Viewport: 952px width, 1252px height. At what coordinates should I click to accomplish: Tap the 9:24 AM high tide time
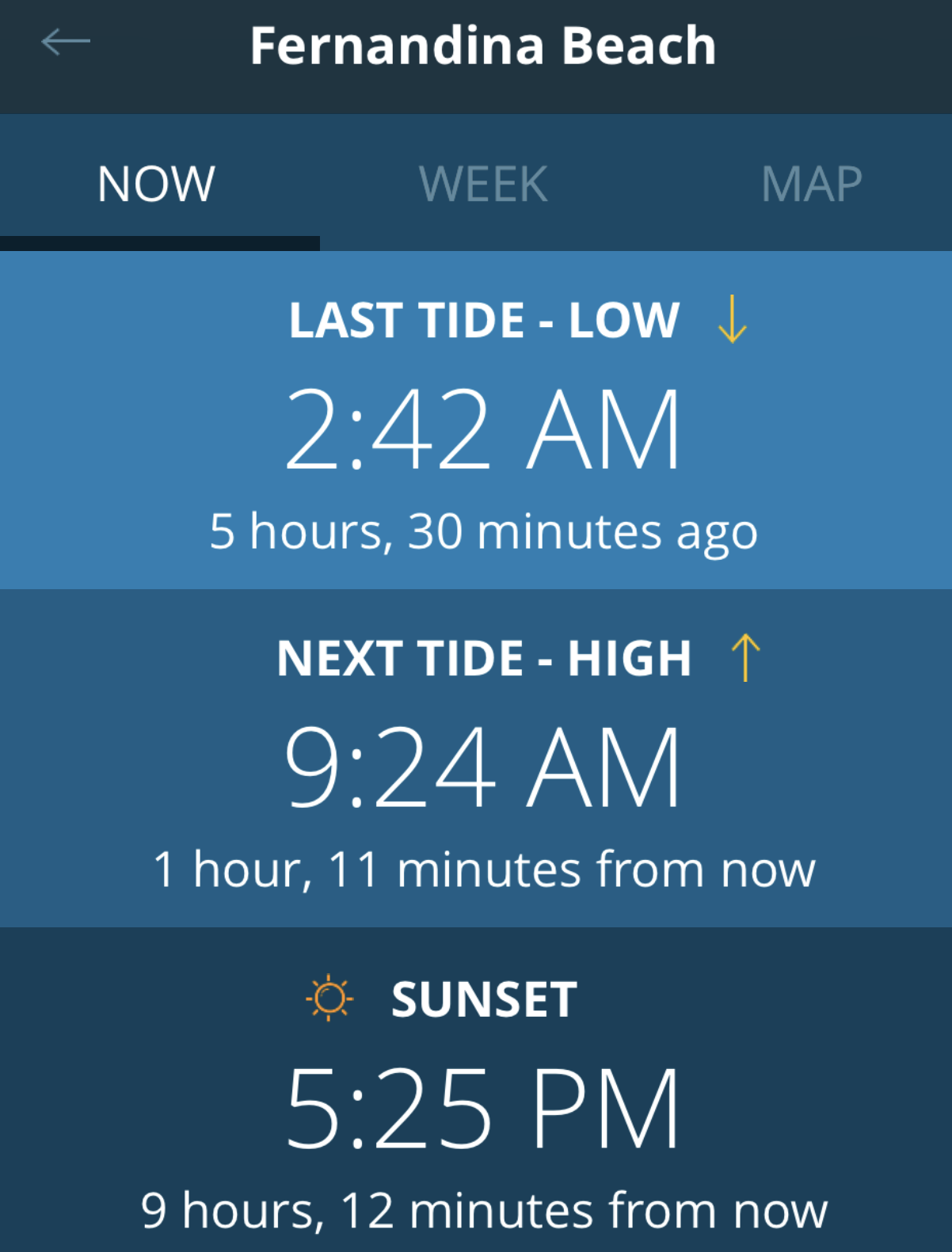482,768
